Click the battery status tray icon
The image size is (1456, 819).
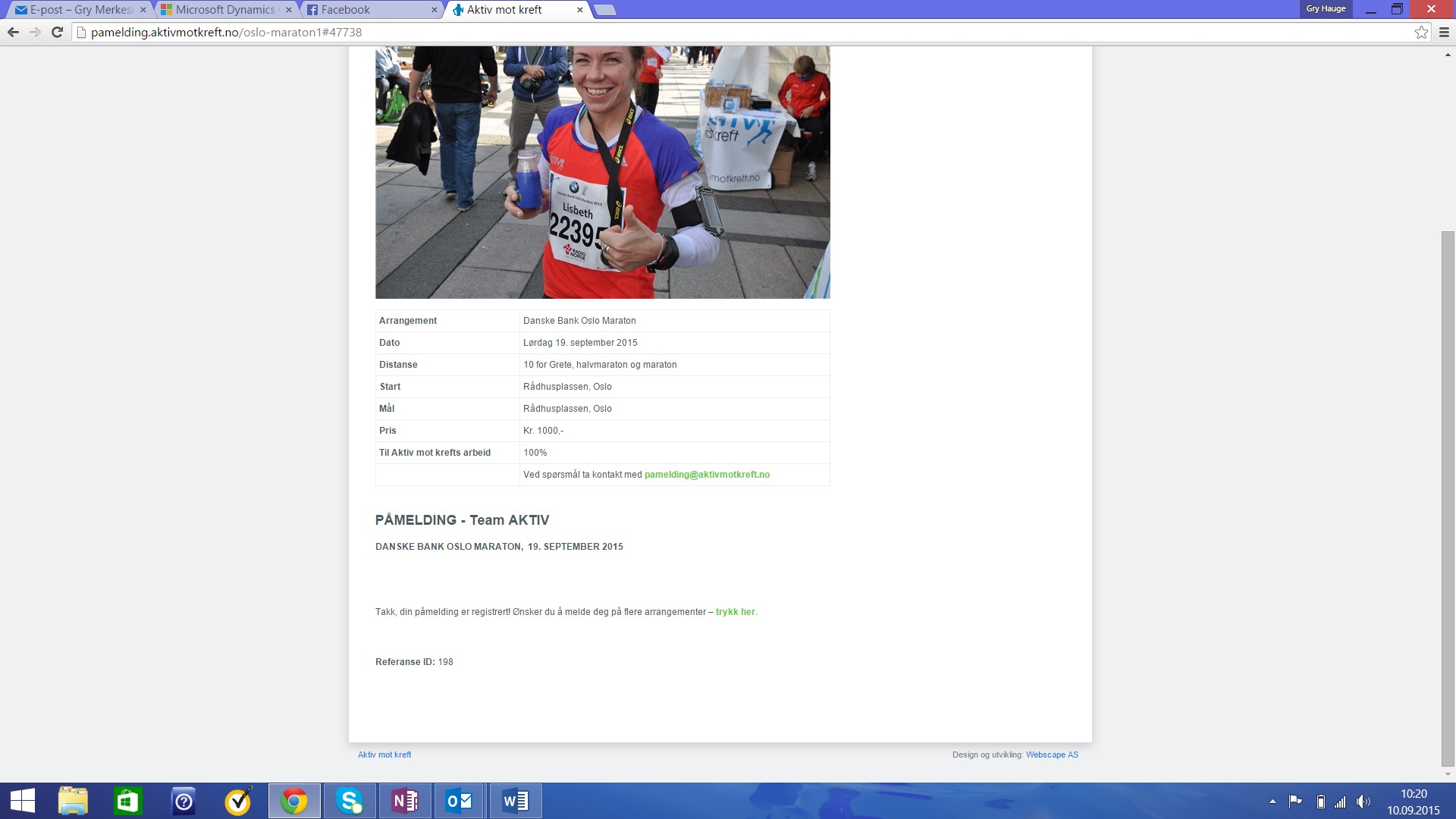pyautogui.click(x=1320, y=802)
